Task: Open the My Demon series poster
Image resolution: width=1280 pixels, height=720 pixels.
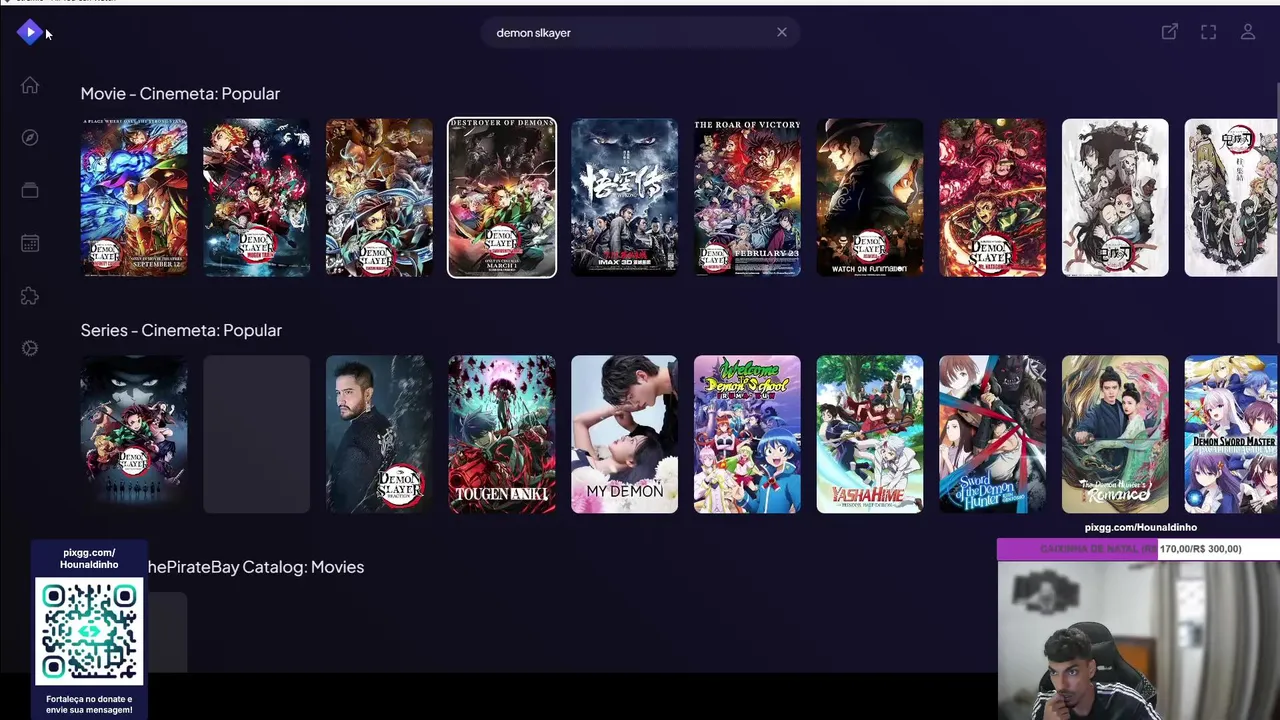Action: point(624,434)
